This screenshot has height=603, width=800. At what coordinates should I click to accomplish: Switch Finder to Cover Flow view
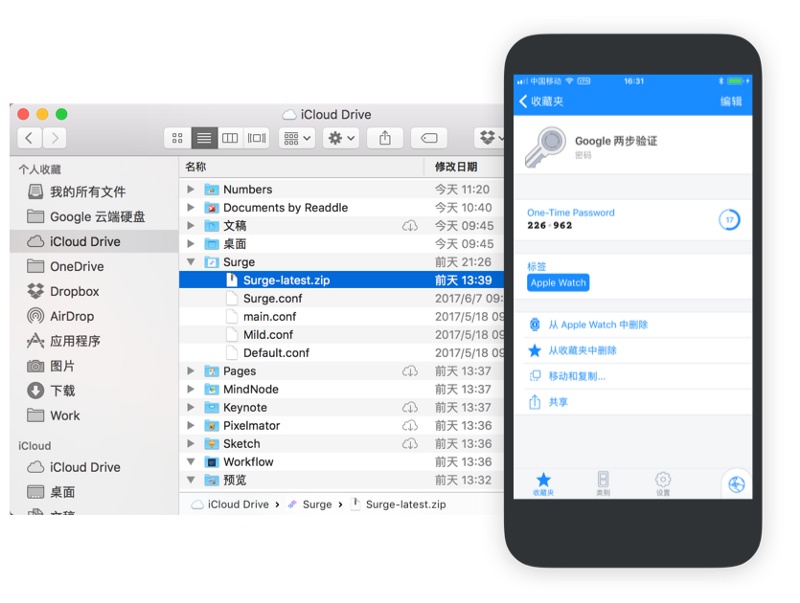click(257, 138)
